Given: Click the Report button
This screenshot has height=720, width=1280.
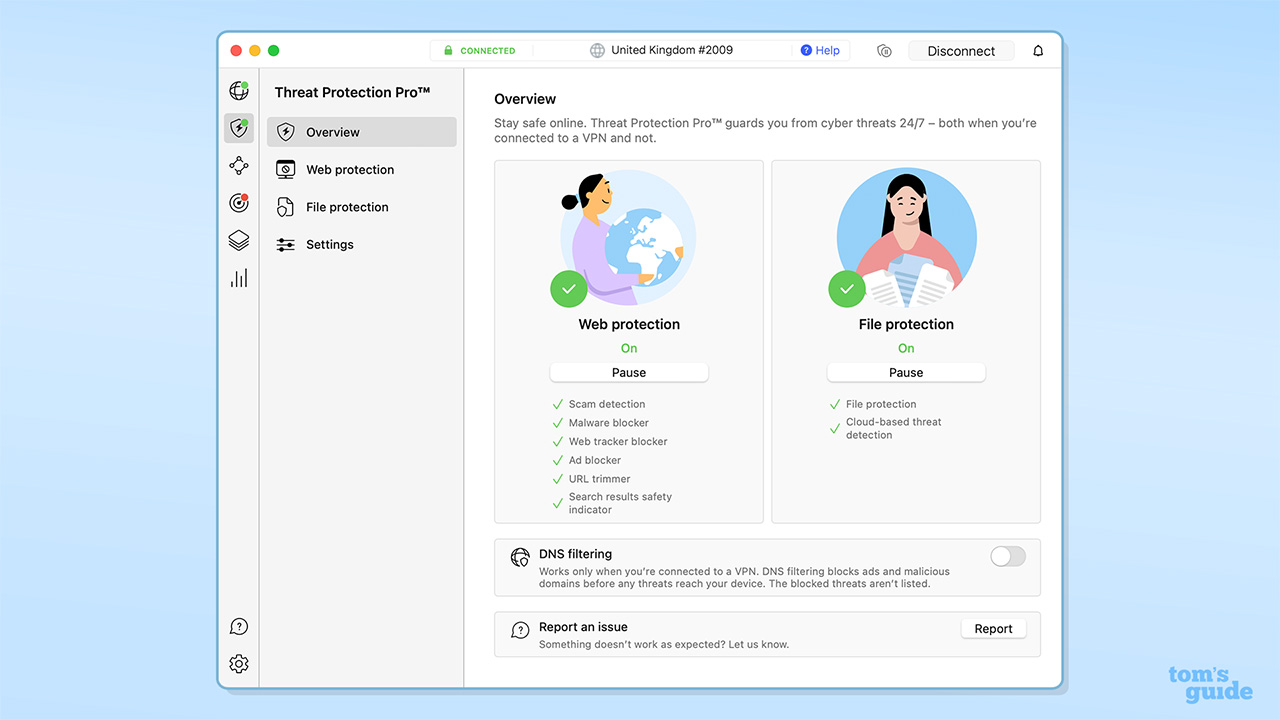Looking at the screenshot, I should pyautogui.click(x=993, y=629).
